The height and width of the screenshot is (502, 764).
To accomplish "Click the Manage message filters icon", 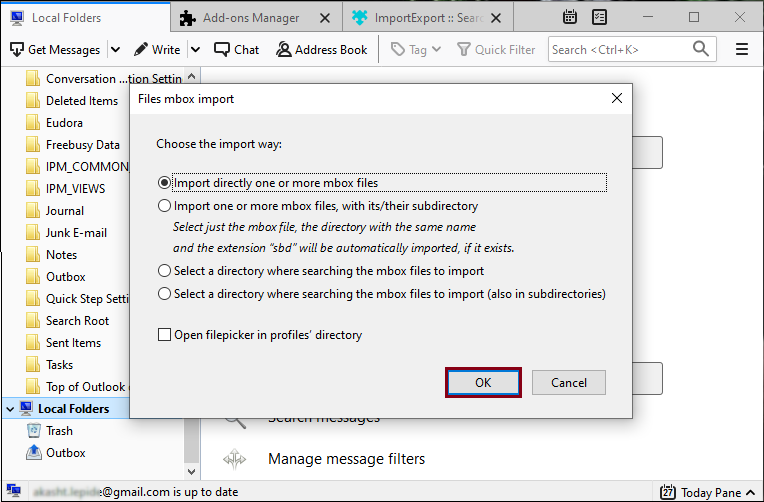I will click(234, 459).
